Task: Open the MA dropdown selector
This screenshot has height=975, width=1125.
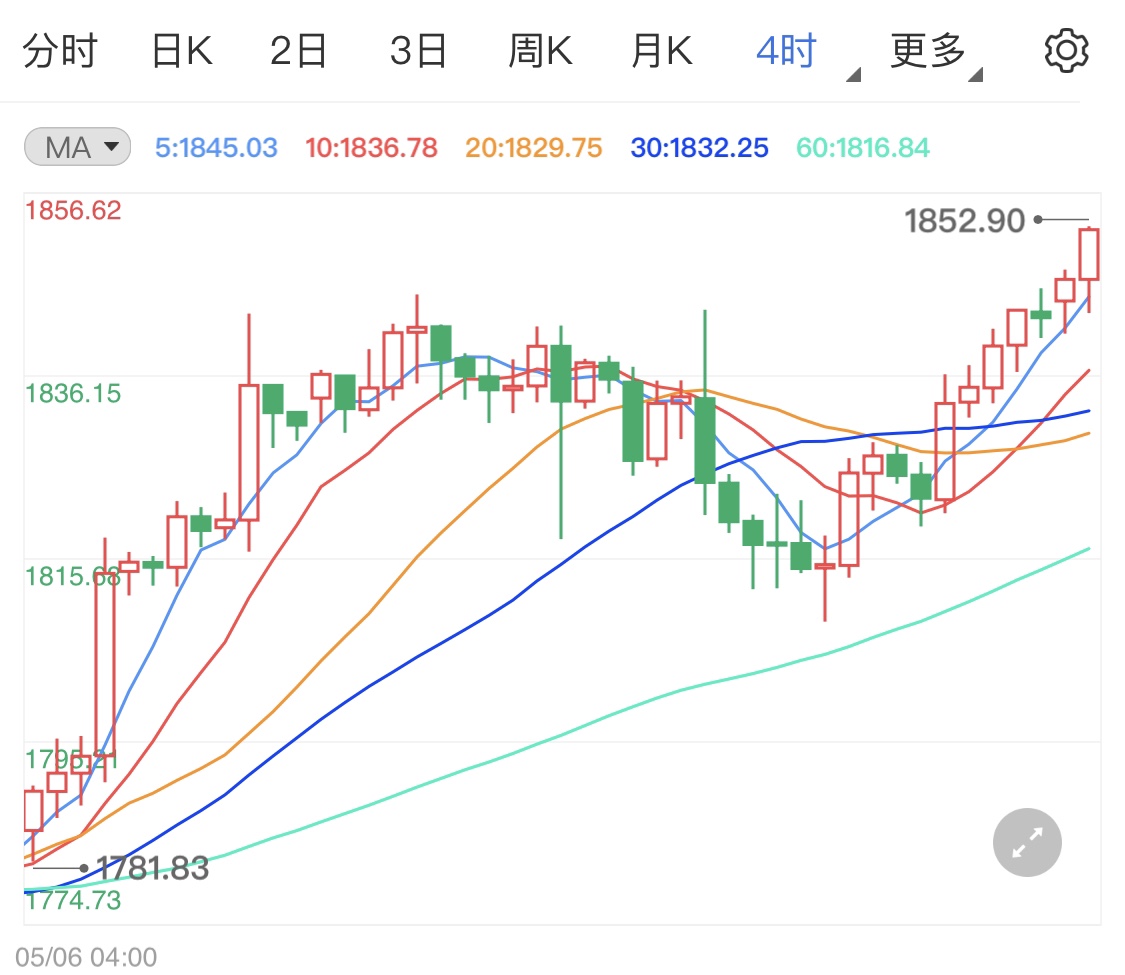Action: (76, 146)
